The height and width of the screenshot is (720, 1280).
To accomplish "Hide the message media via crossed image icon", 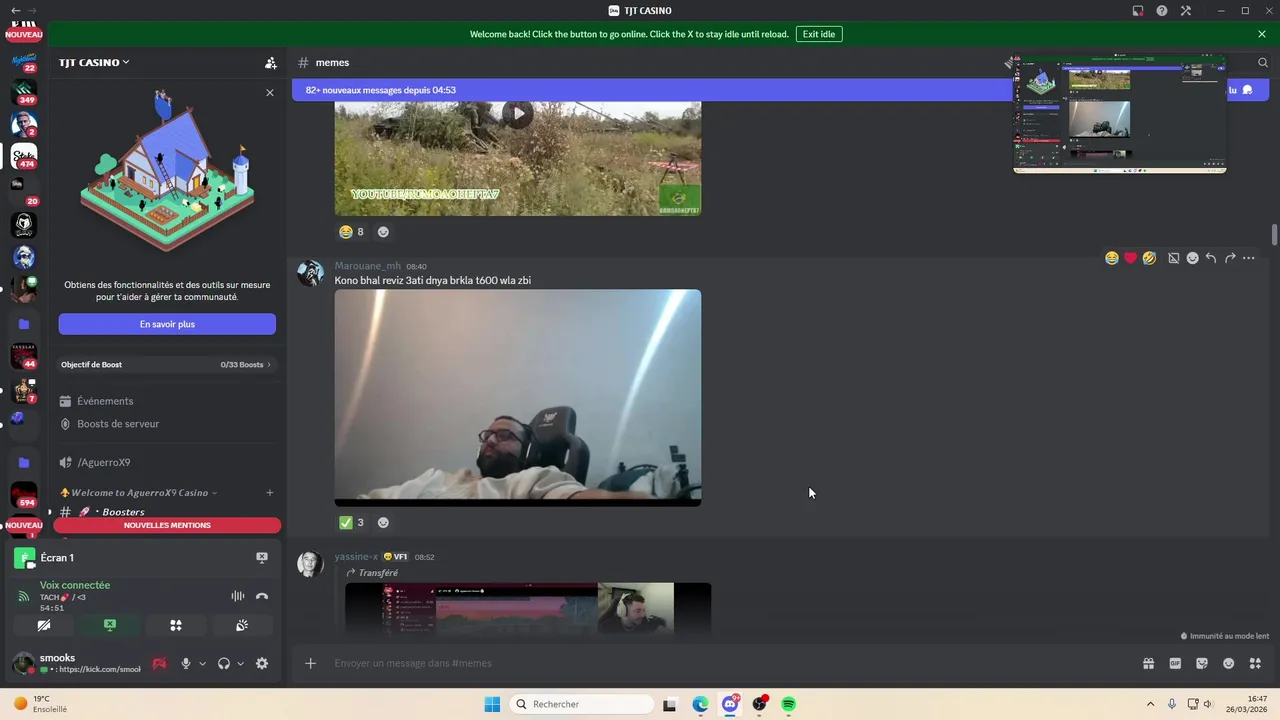I will point(1174,258).
